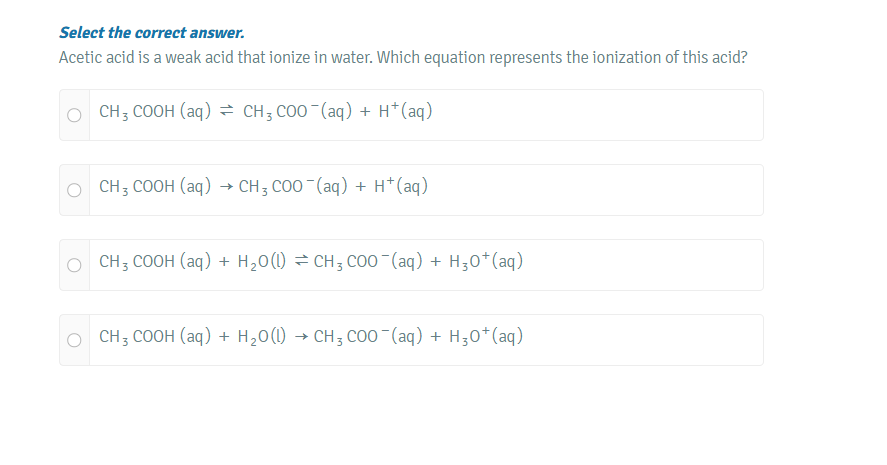887x465 pixels.
Task: Select radio button for the first equation
Action: point(74,115)
